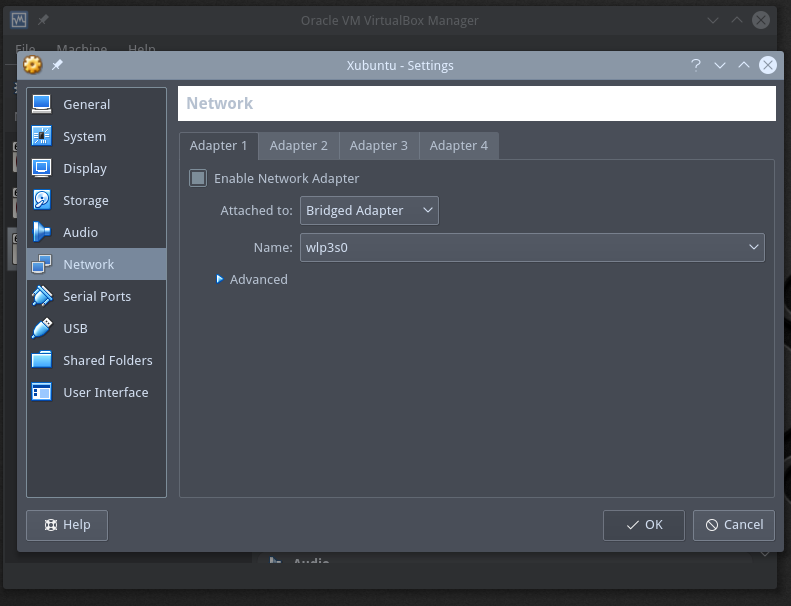Enable Network Adapter checkbox
The width and height of the screenshot is (791, 606).
[x=198, y=178]
